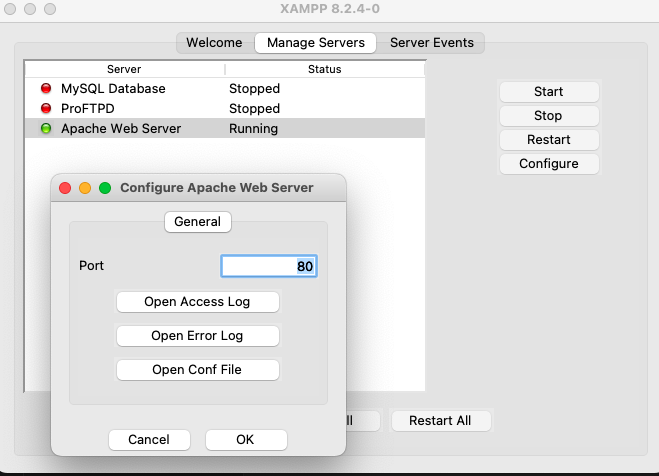Click the Restart server button

[548, 139]
